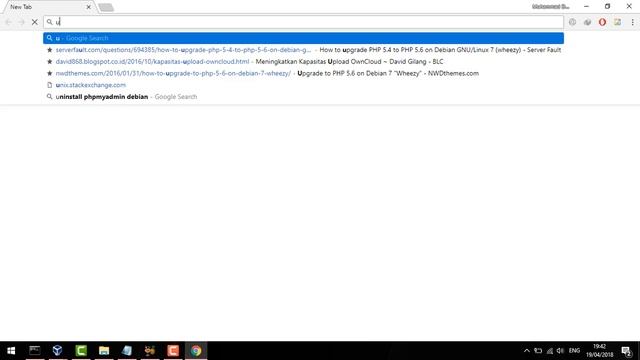The width and height of the screenshot is (640, 360).
Task: Open the orange Camtasia recorder icon in taskbar
Action: tap(173, 351)
